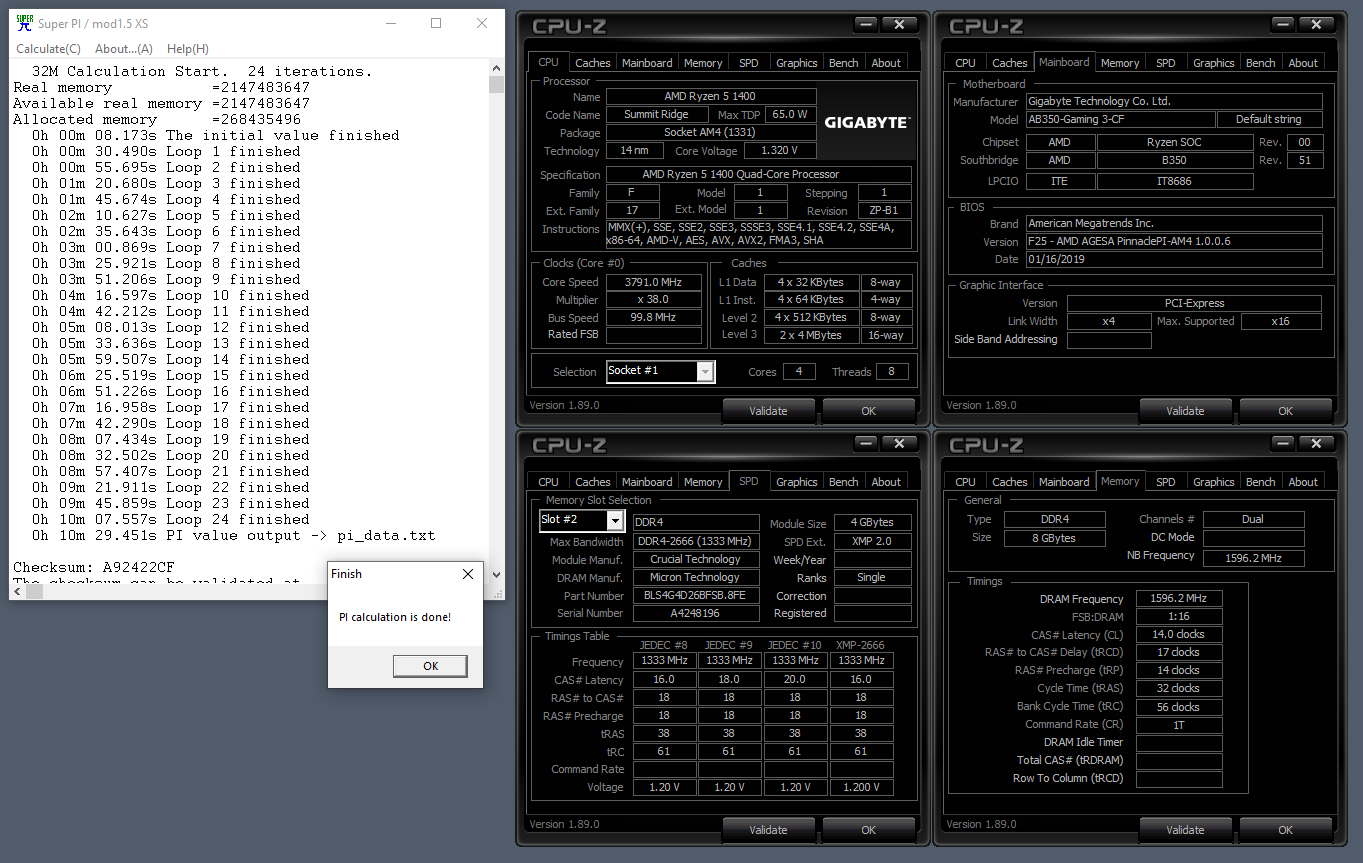
Task: Click OK in the SPD window
Action: (x=868, y=829)
